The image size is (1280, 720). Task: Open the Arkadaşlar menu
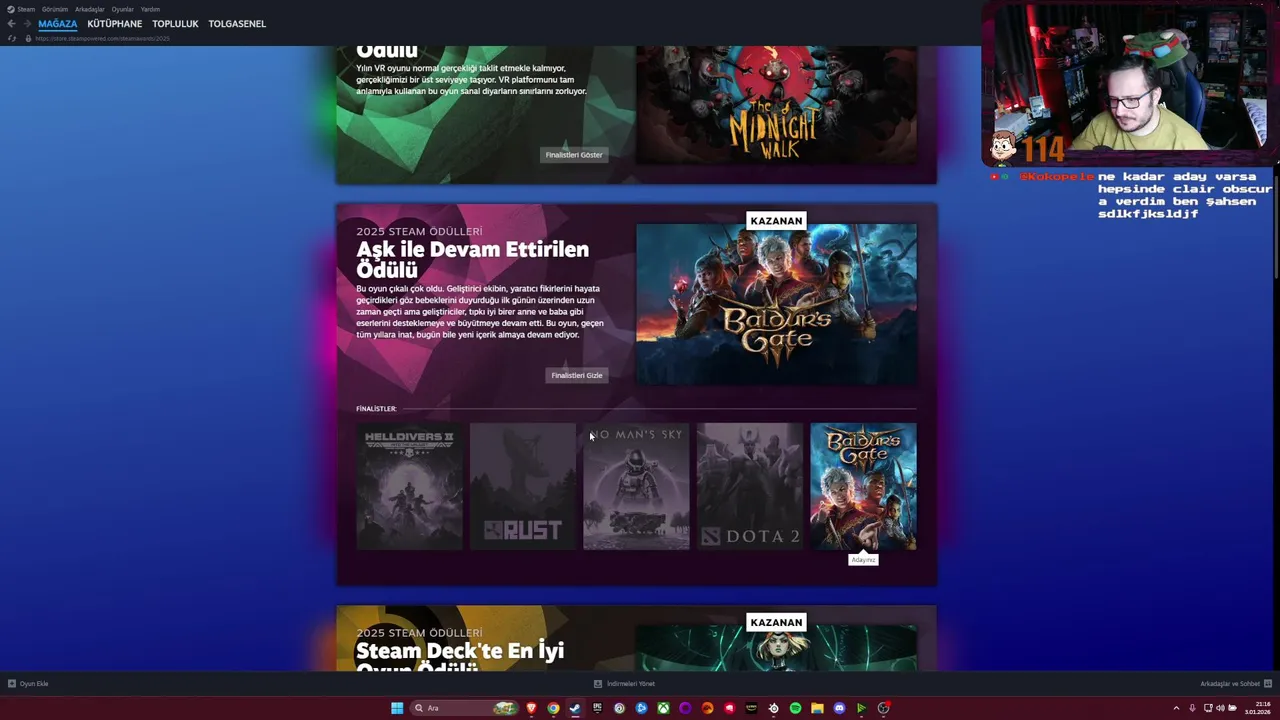[x=90, y=9]
